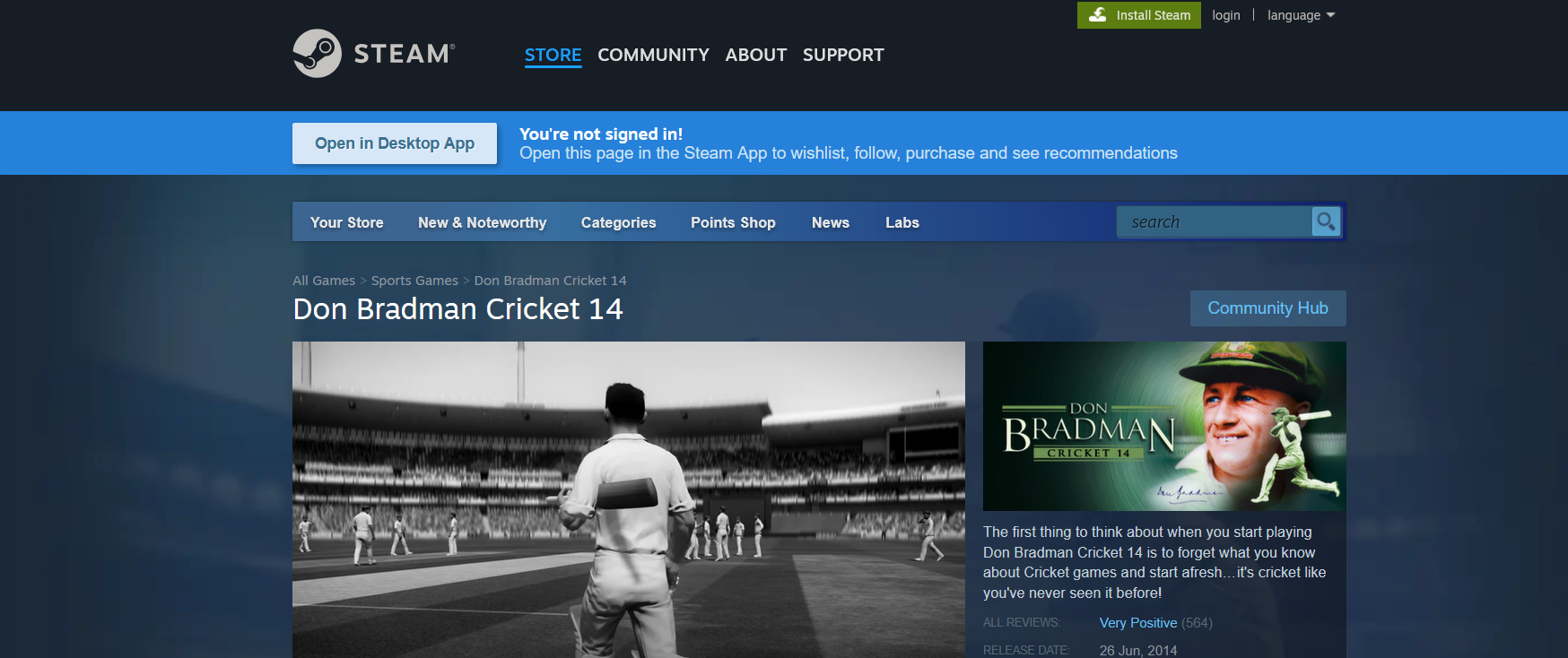Click the RELEASE DATE label
The height and width of the screenshot is (658, 1568).
pos(1026,651)
